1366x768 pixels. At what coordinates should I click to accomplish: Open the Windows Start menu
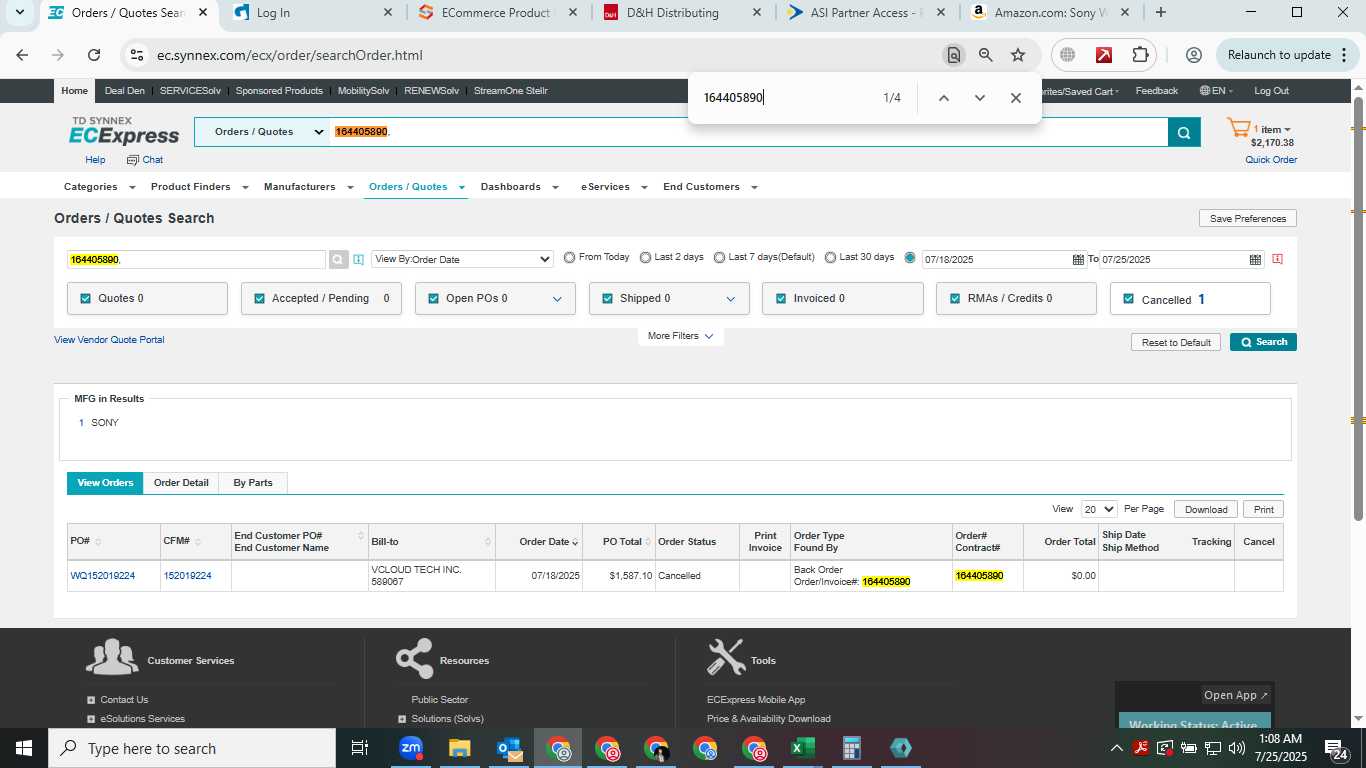24,748
